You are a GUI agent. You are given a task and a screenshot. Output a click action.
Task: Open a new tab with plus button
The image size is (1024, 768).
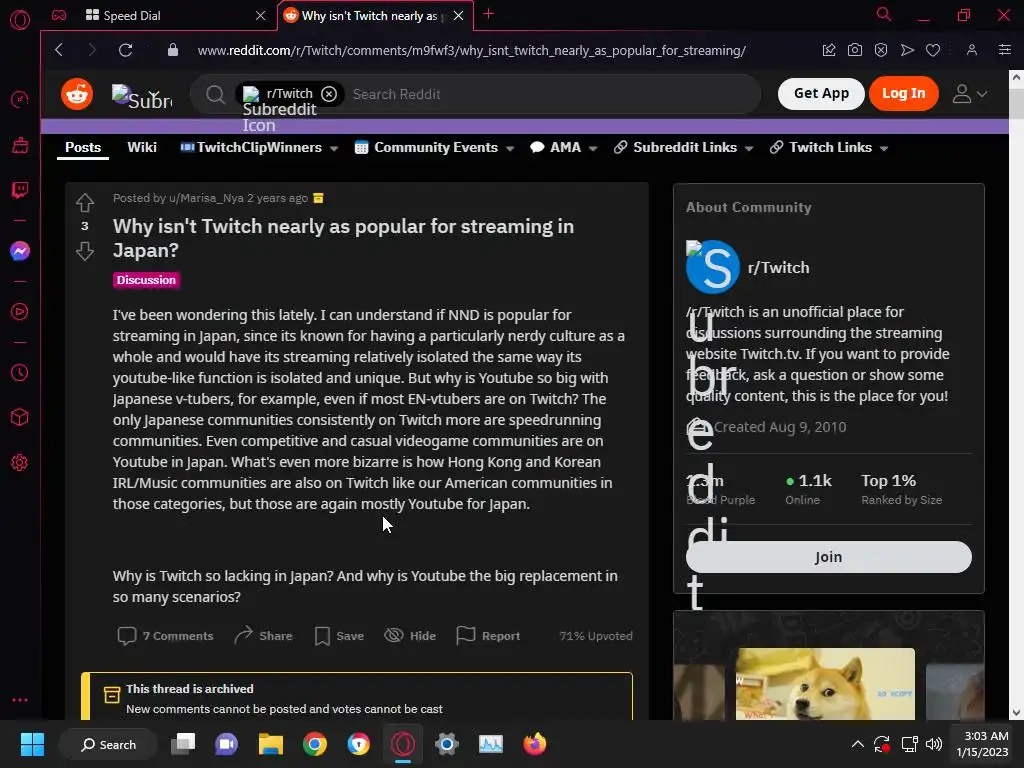pos(488,14)
